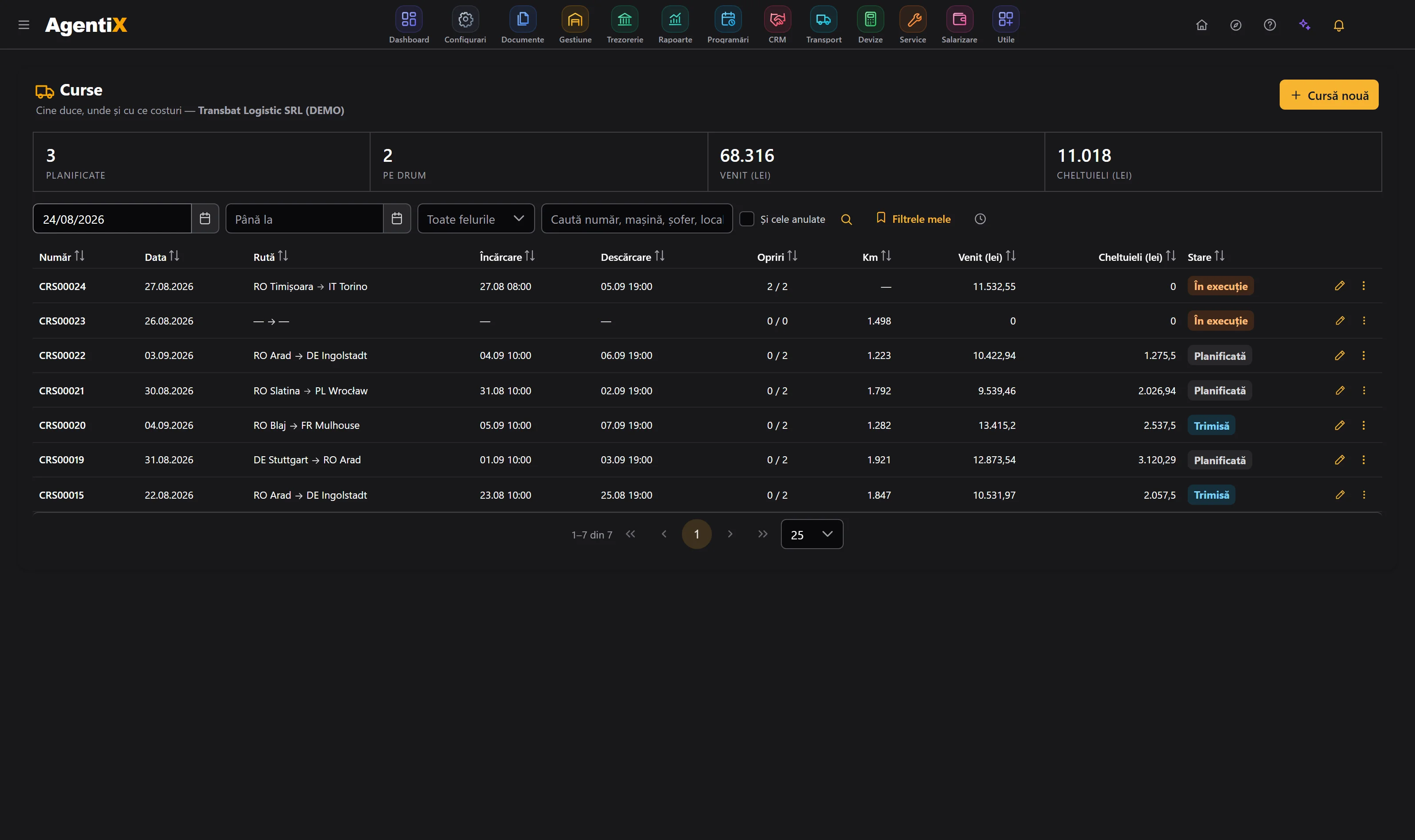Click the notifications bell icon
The height and width of the screenshot is (840, 1415).
(1338, 25)
